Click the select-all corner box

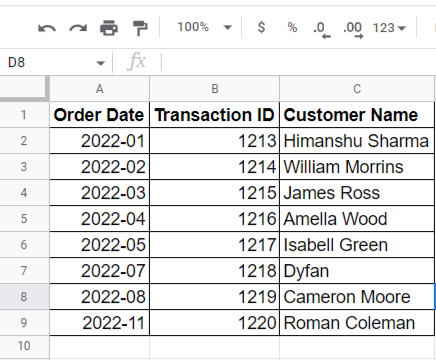[24, 88]
